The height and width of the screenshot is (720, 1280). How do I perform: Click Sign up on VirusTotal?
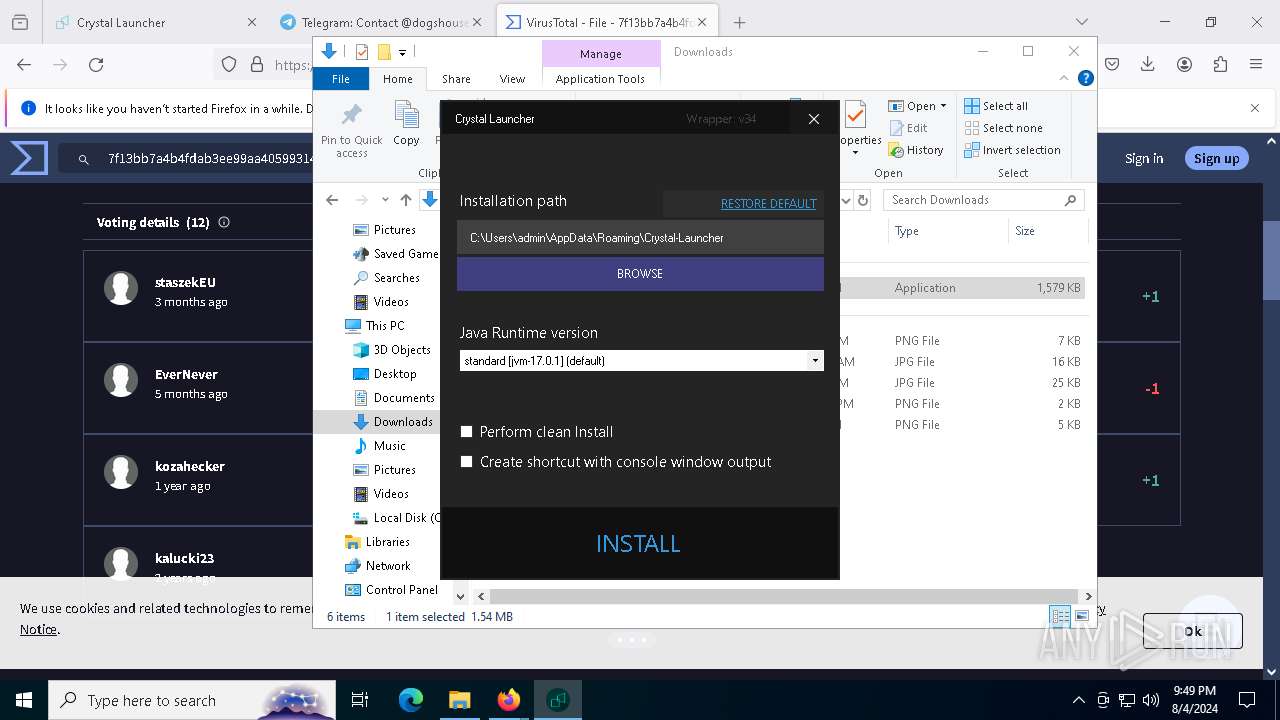click(x=1216, y=158)
